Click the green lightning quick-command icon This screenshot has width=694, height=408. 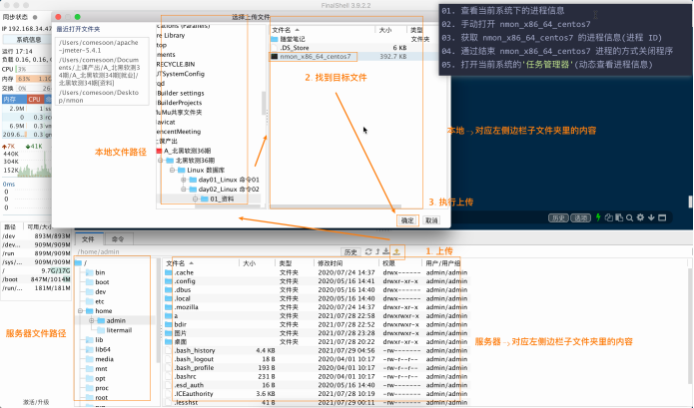(x=598, y=217)
